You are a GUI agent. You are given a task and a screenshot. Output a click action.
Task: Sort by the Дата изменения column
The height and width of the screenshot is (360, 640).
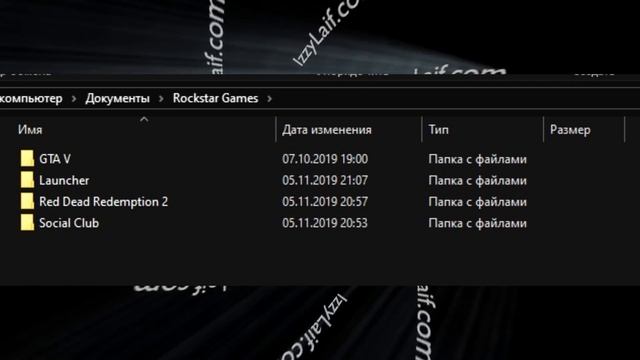[x=327, y=130]
